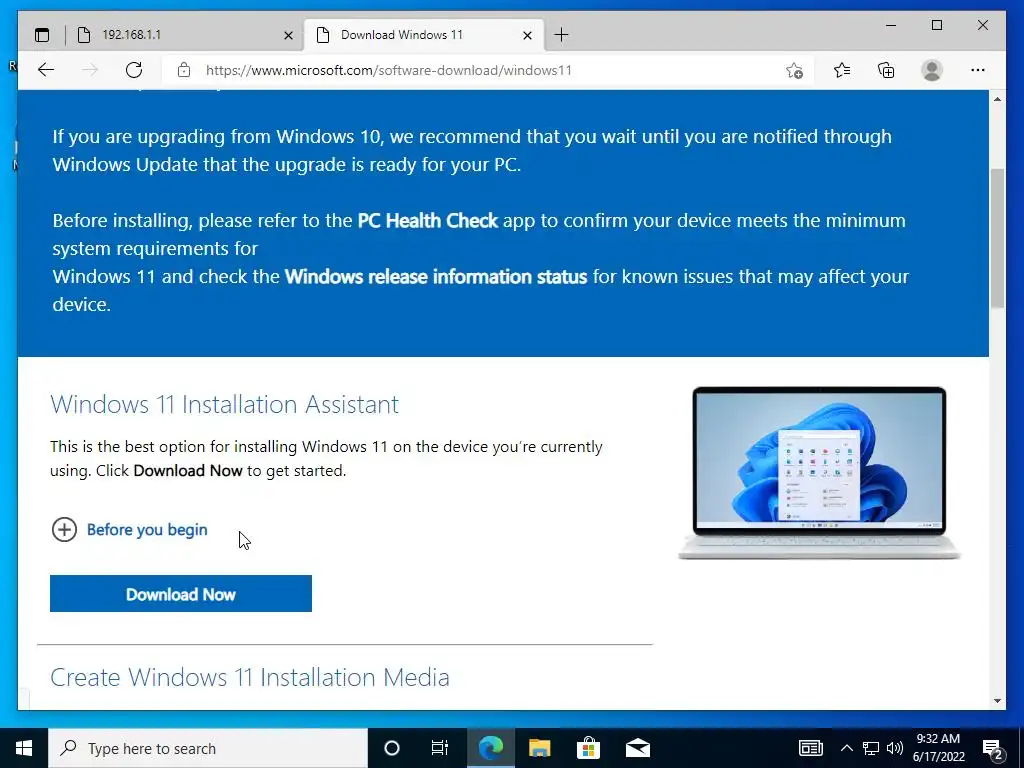Open the clock and calendar flyout
Screen dimensions: 1024x768
tap(938, 748)
